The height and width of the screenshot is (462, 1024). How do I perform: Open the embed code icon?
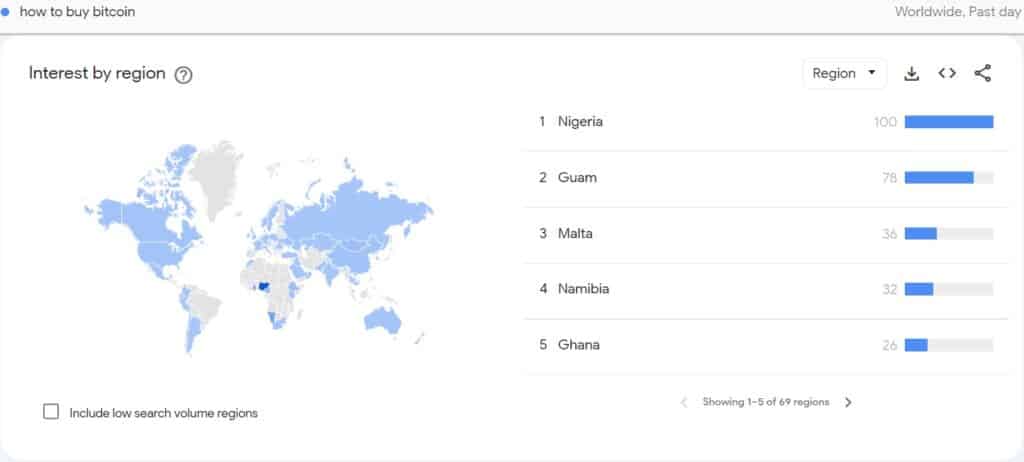[x=947, y=73]
